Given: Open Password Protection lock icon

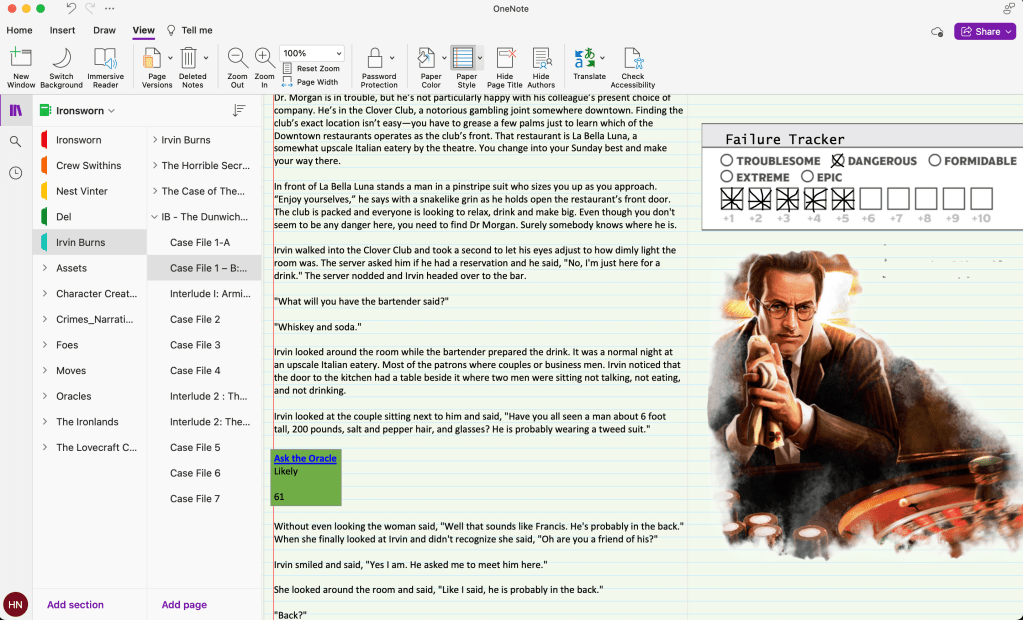Looking at the screenshot, I should 374,59.
